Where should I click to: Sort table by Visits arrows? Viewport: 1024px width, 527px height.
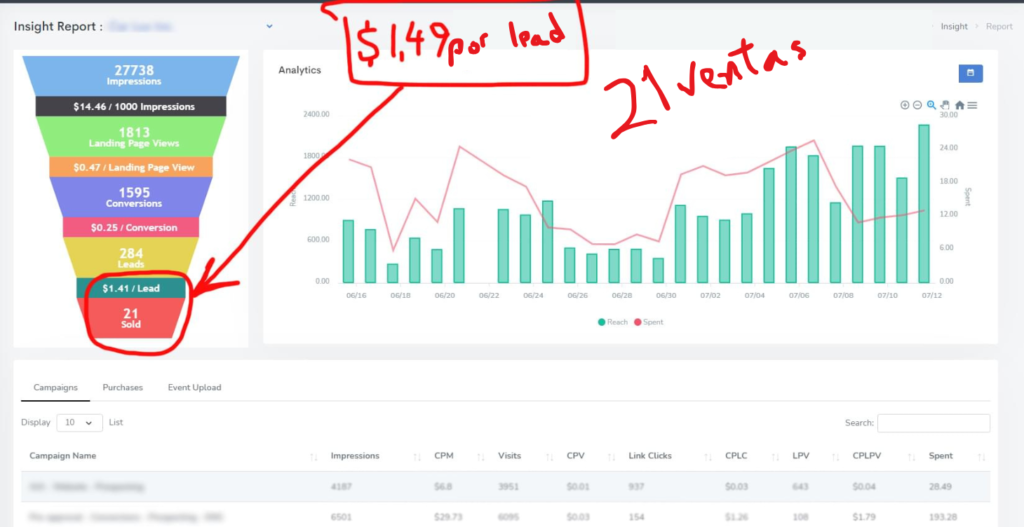(549, 456)
